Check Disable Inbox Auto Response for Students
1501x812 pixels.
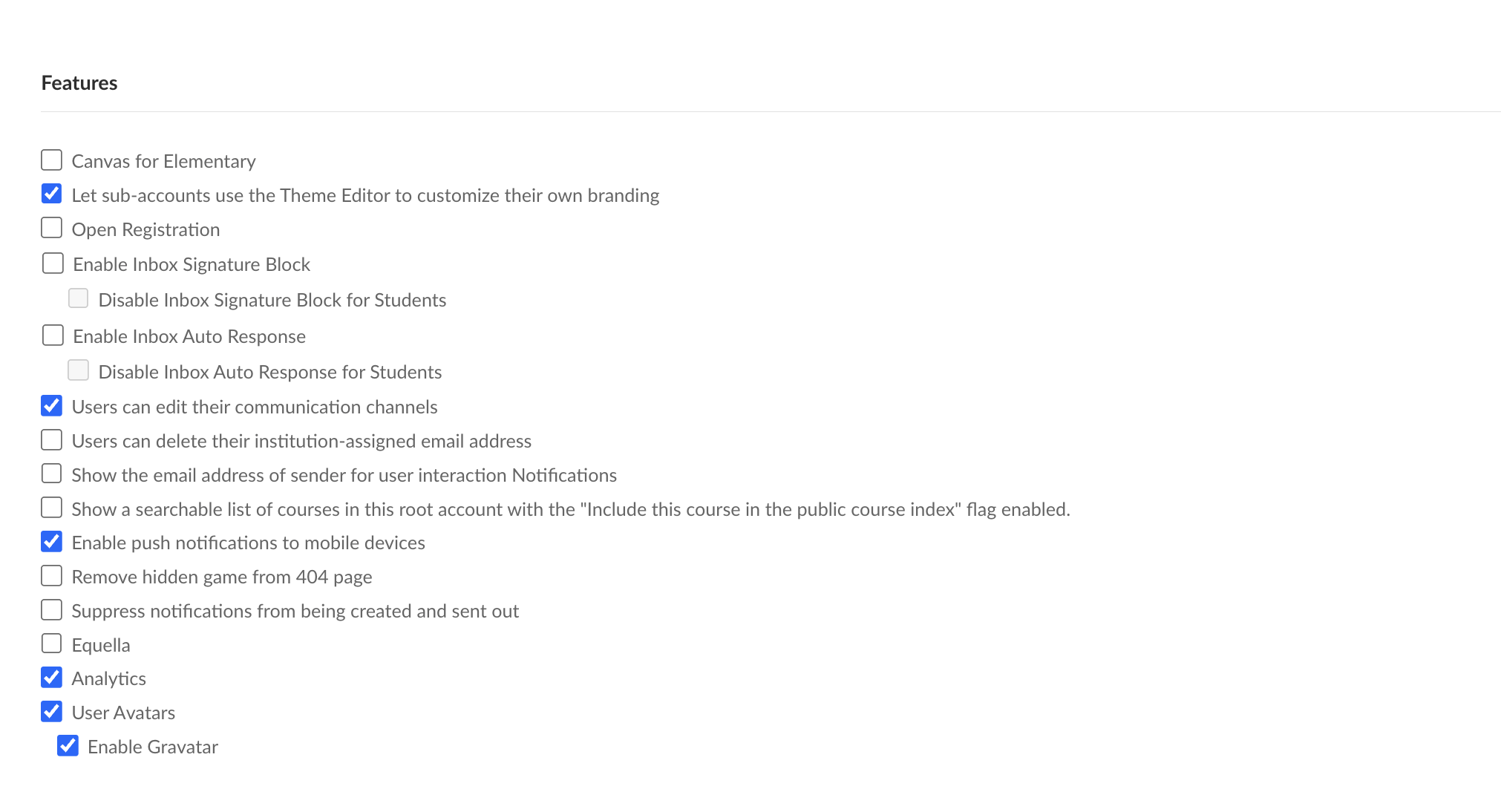click(78, 370)
